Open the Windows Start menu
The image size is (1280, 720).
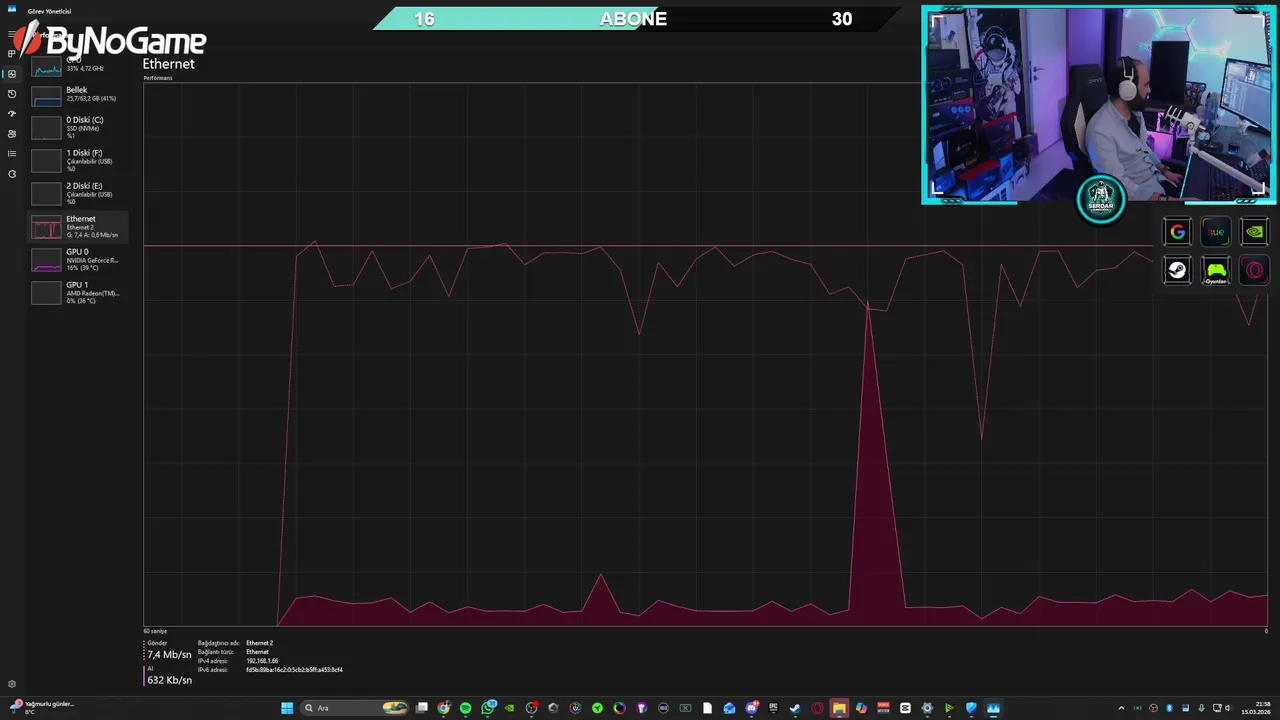tap(288, 708)
